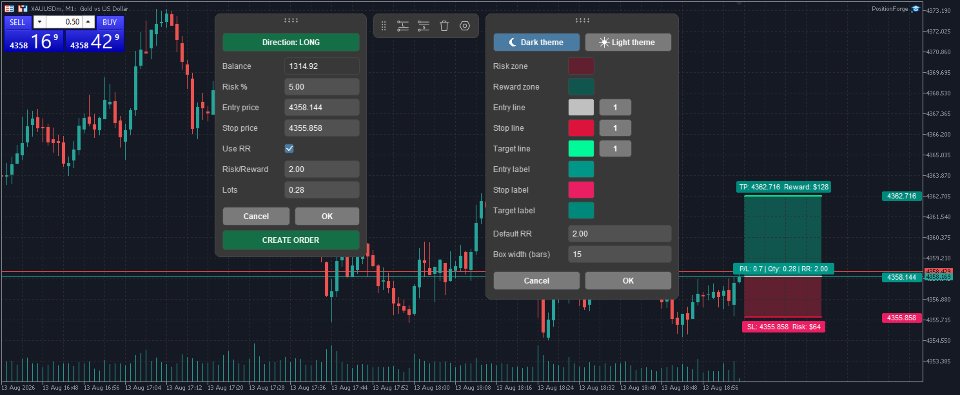Click the Balance field showing 1314.92
Viewport: 960px width, 395px height.
tap(322, 66)
